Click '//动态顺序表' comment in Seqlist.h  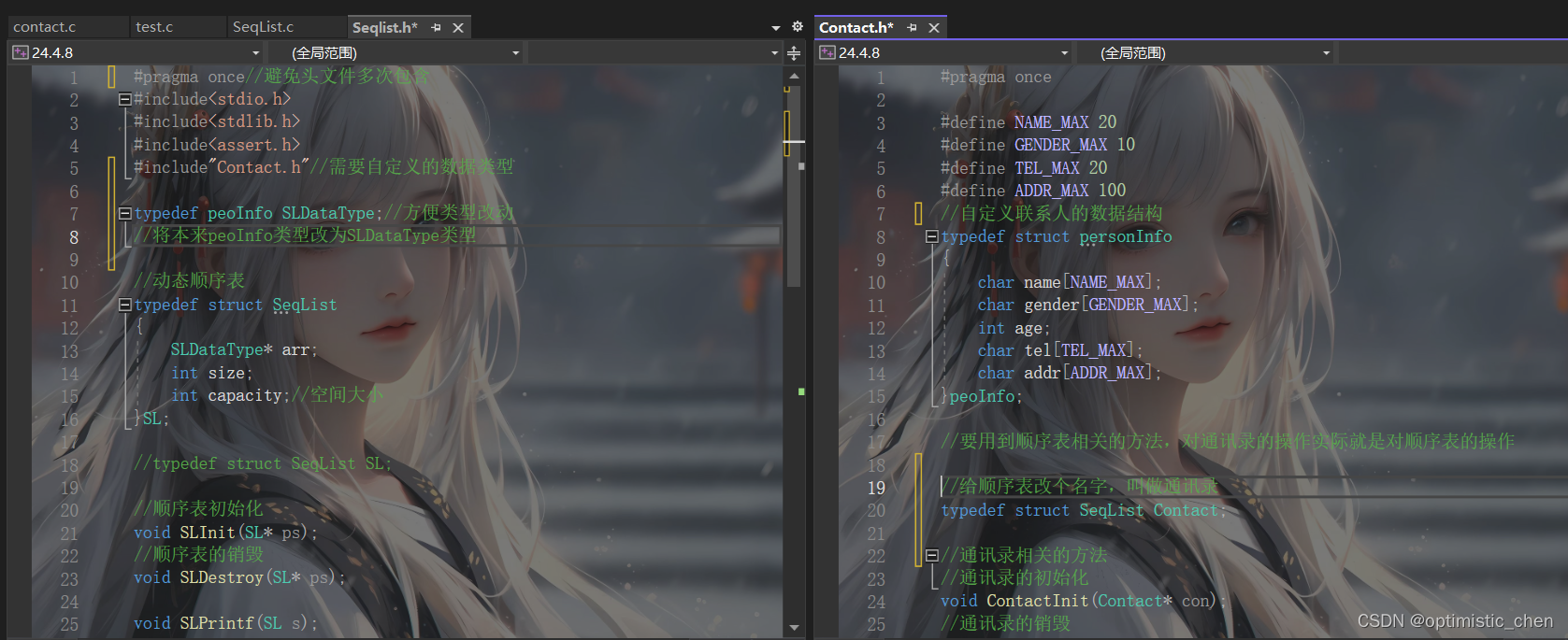189,281
